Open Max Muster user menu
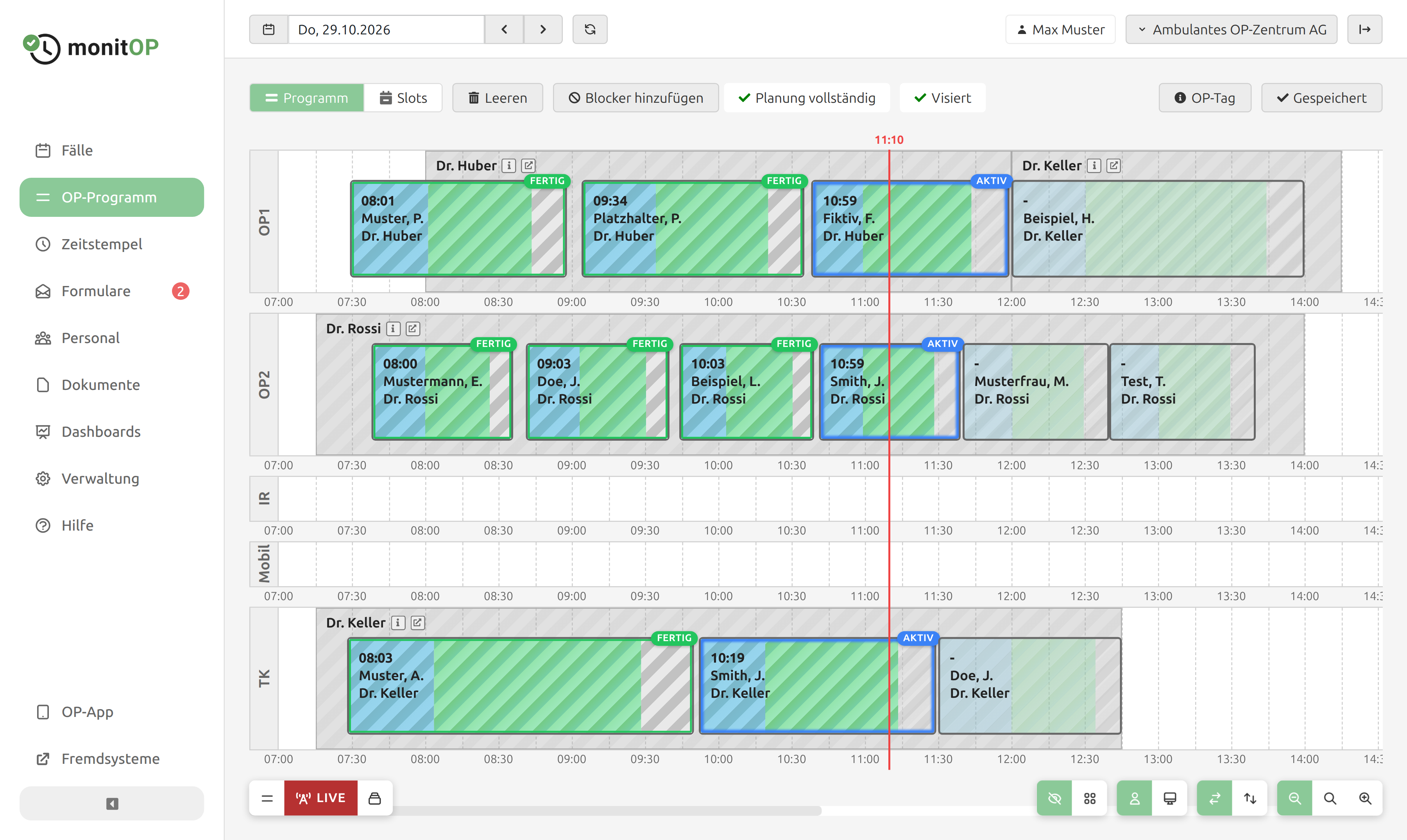The width and height of the screenshot is (1407, 840). [x=1060, y=29]
